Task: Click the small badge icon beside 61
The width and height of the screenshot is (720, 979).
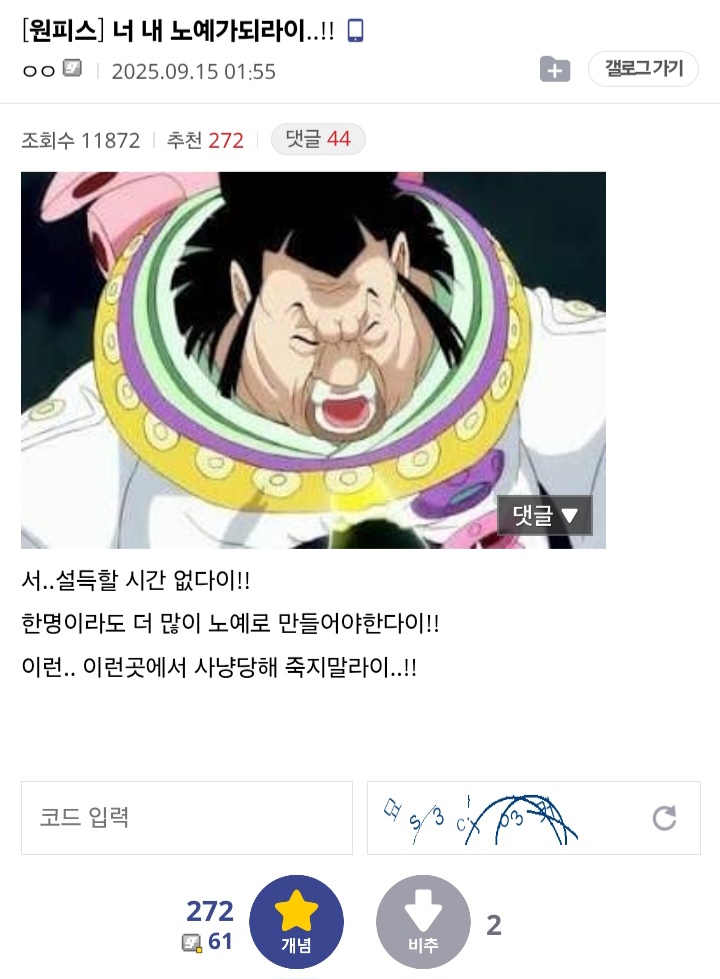Action: click(x=192, y=942)
